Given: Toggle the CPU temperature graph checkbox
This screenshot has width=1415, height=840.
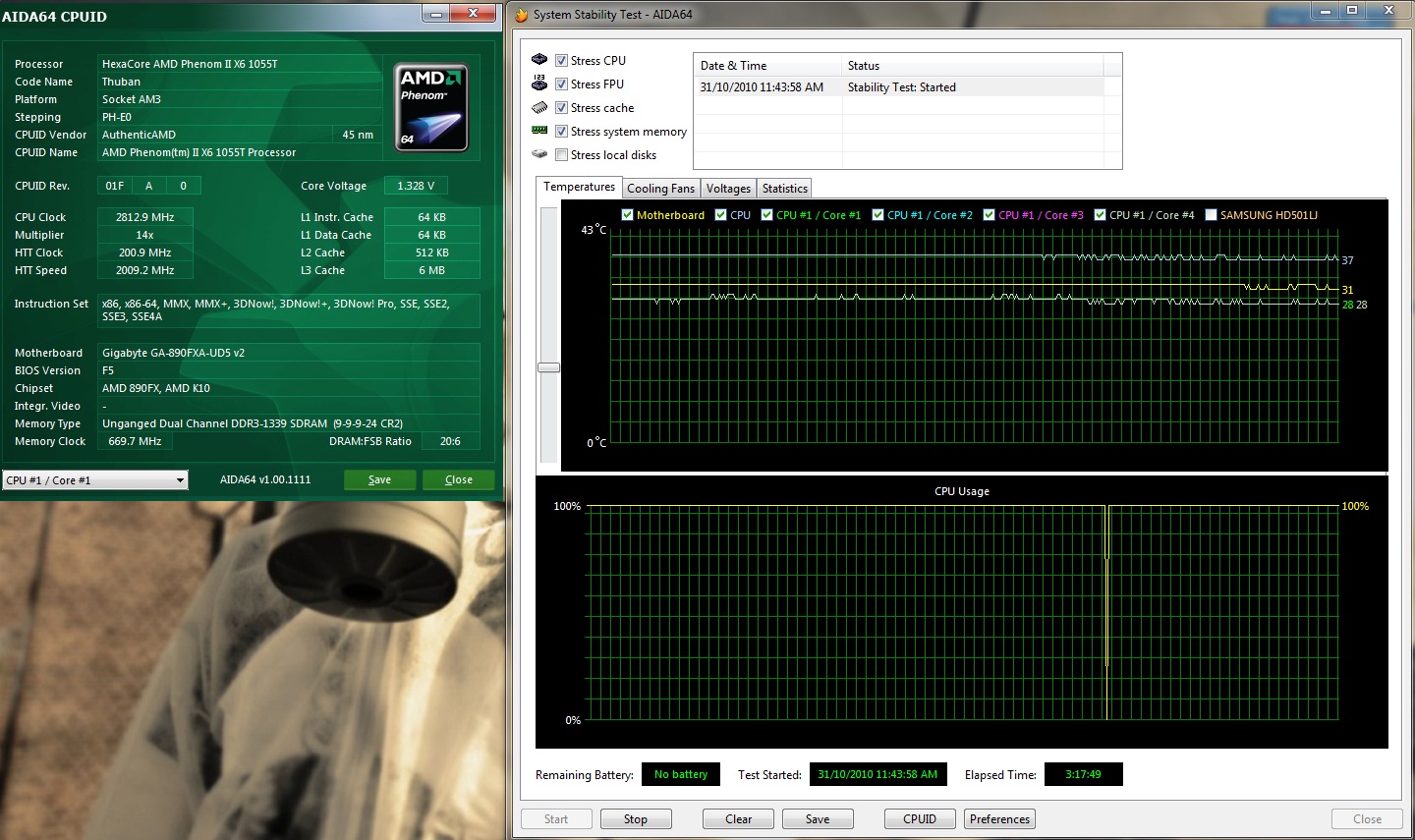Looking at the screenshot, I should 721,215.
